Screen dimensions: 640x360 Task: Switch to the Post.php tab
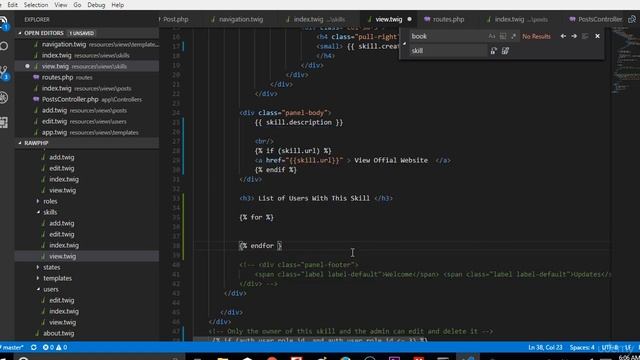tap(176, 19)
